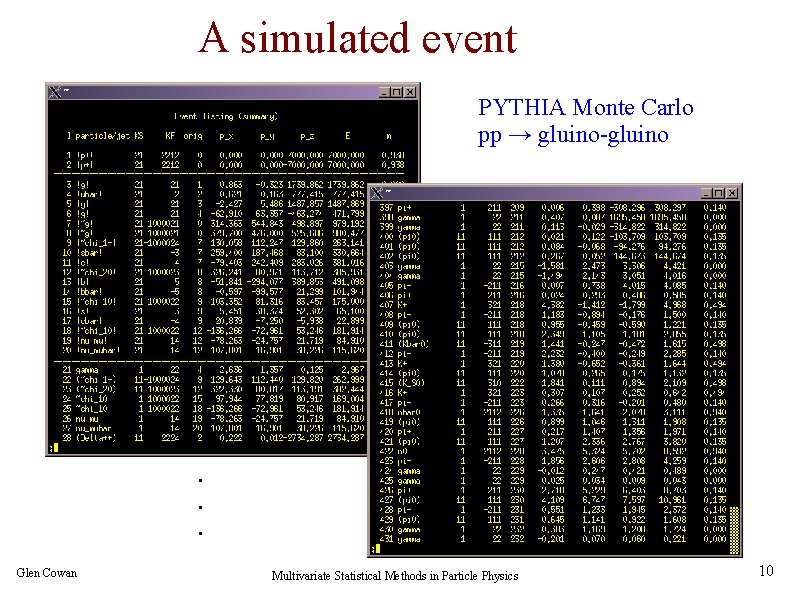
Task: Click row '401 (pi0)' in right terminal
Action: point(553,247)
